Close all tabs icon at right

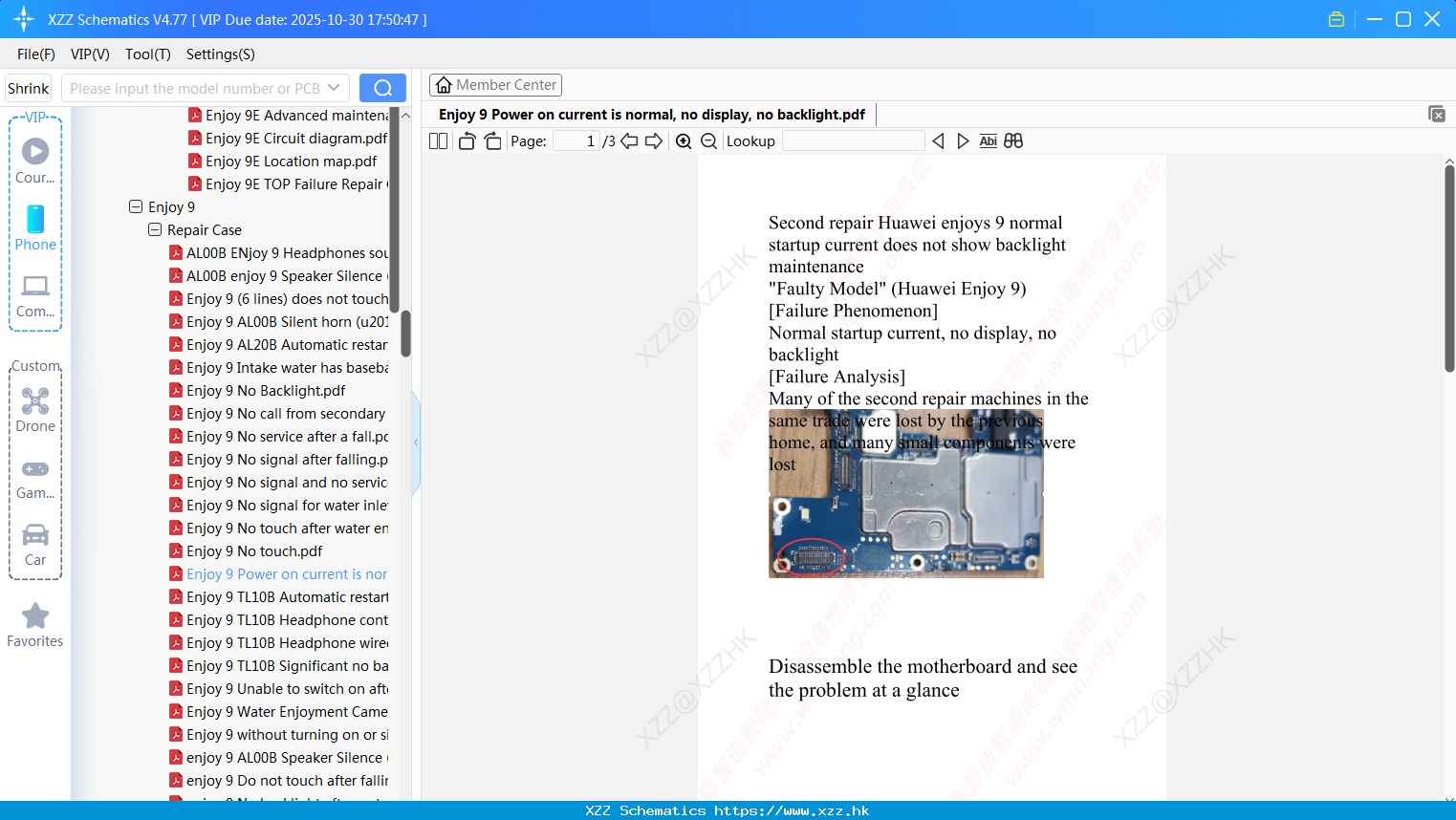1436,114
